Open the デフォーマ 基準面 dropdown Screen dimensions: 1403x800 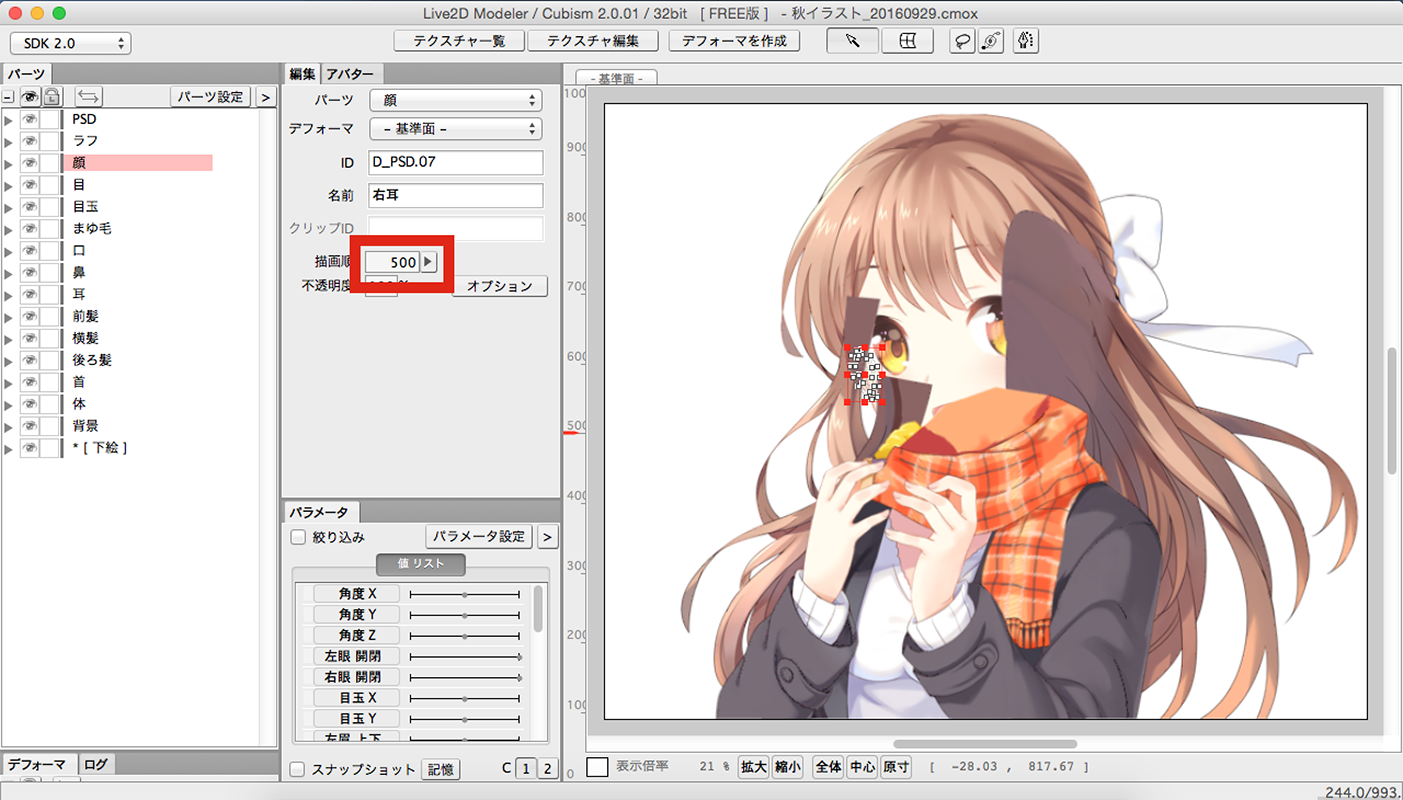click(455, 129)
